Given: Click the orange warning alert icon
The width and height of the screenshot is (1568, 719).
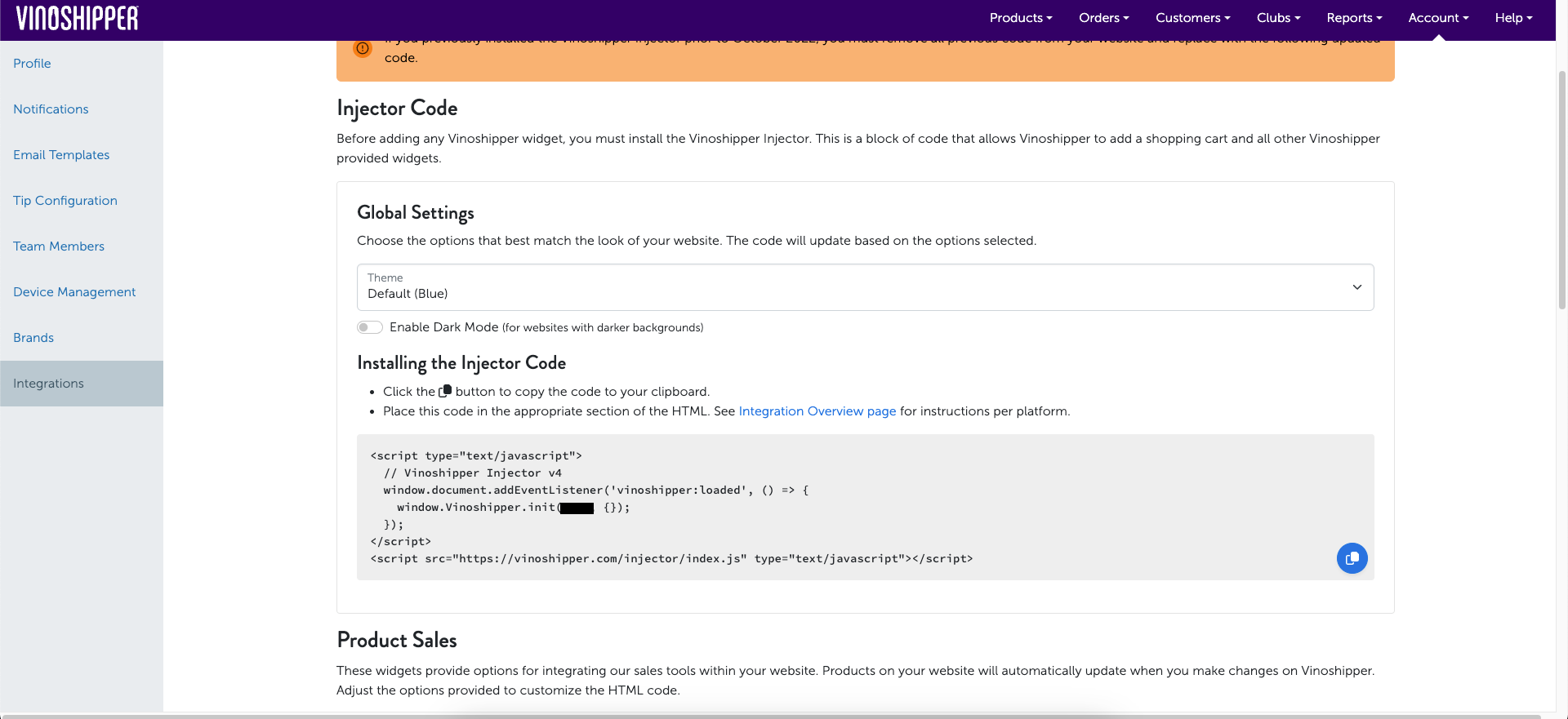Looking at the screenshot, I should [363, 48].
